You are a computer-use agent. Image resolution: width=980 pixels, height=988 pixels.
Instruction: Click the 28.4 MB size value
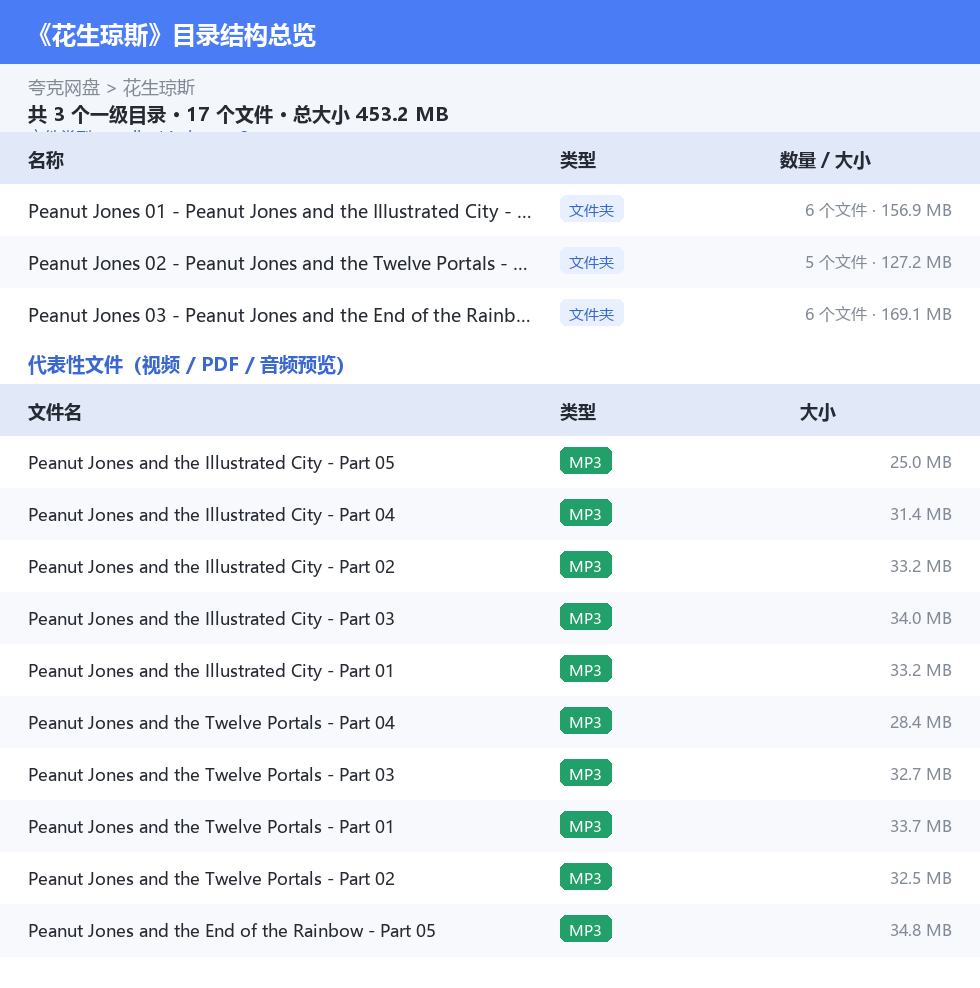(x=920, y=722)
